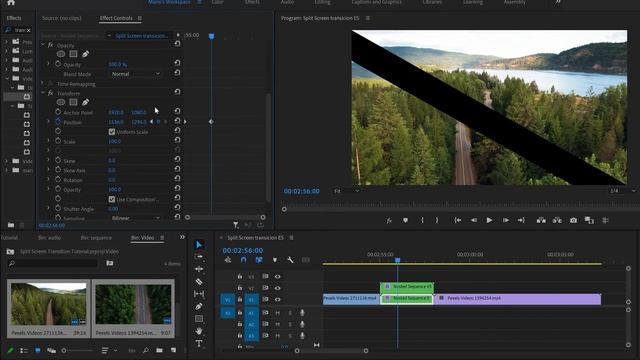The width and height of the screenshot is (640, 360).
Task: Select the Track Select Forward tool
Action: point(199,257)
